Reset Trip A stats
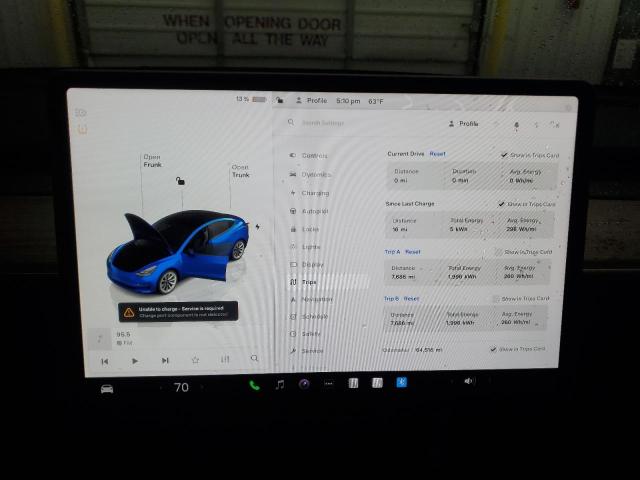The image size is (640, 480). (413, 252)
